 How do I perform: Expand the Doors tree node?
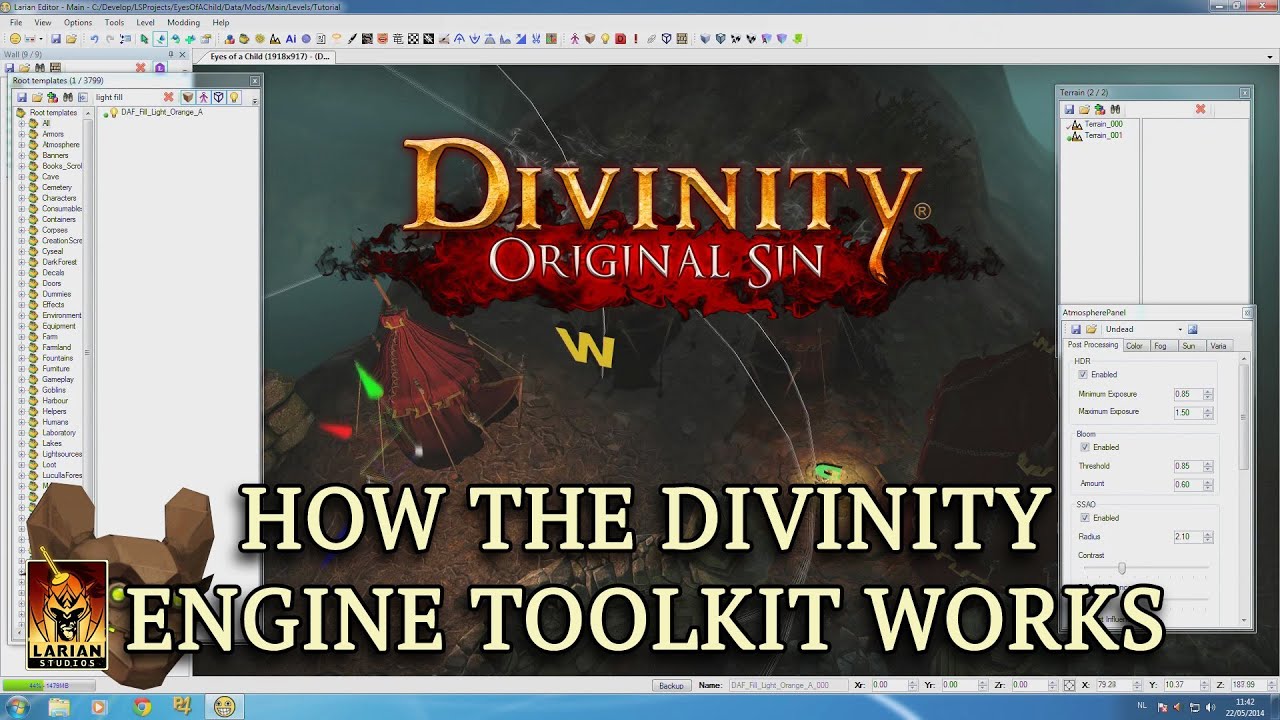21,283
